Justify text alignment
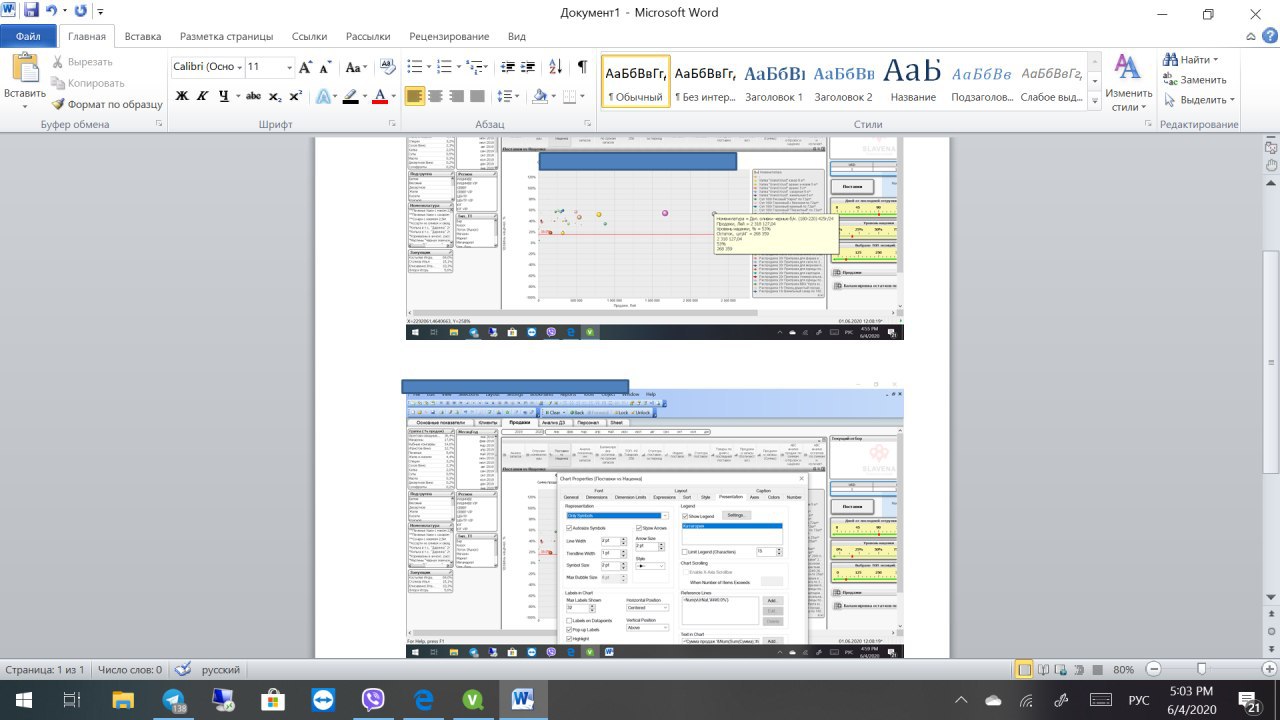The image size is (1280, 720). click(x=476, y=97)
